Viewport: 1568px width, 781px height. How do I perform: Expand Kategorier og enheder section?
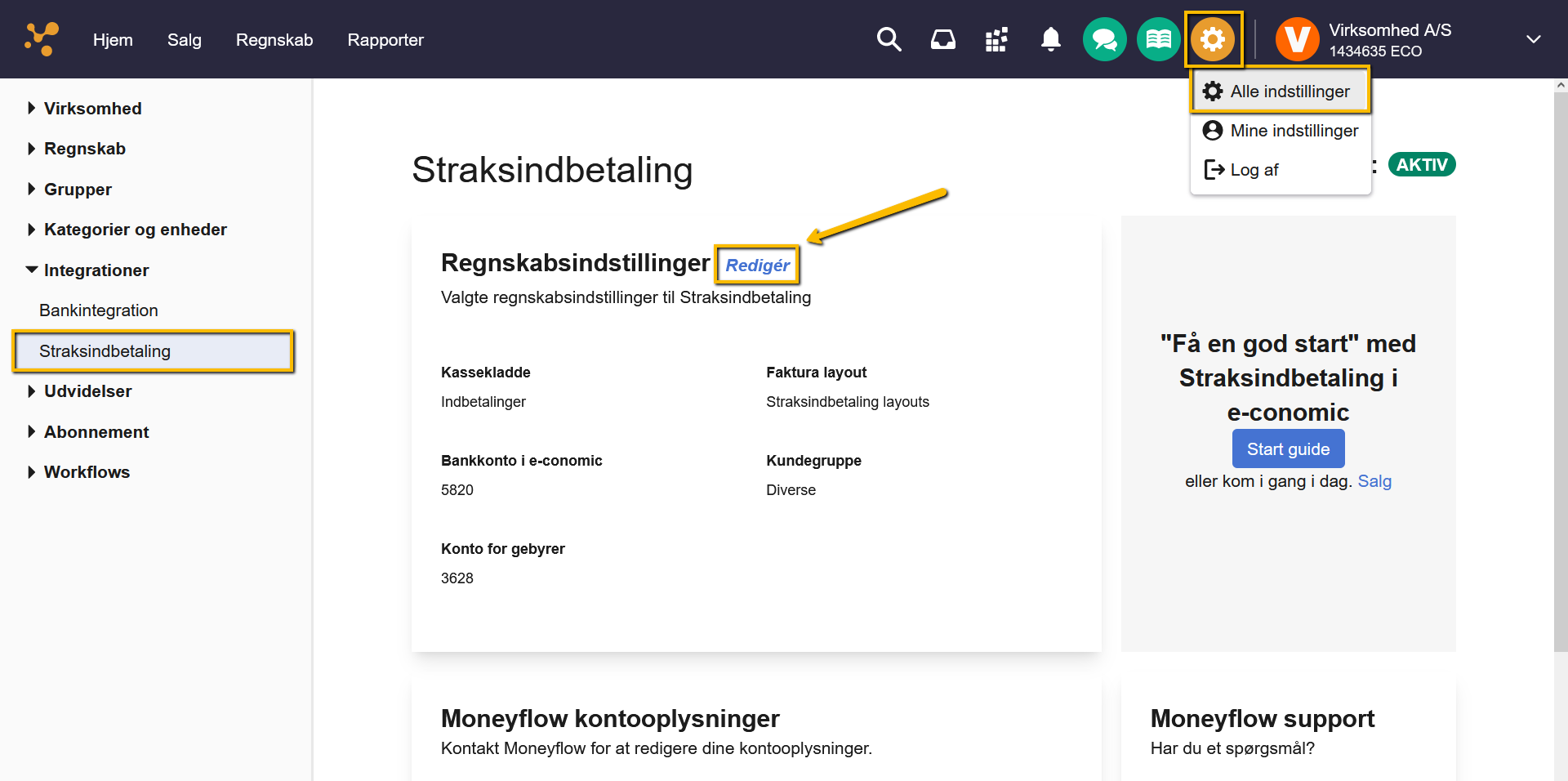click(127, 230)
